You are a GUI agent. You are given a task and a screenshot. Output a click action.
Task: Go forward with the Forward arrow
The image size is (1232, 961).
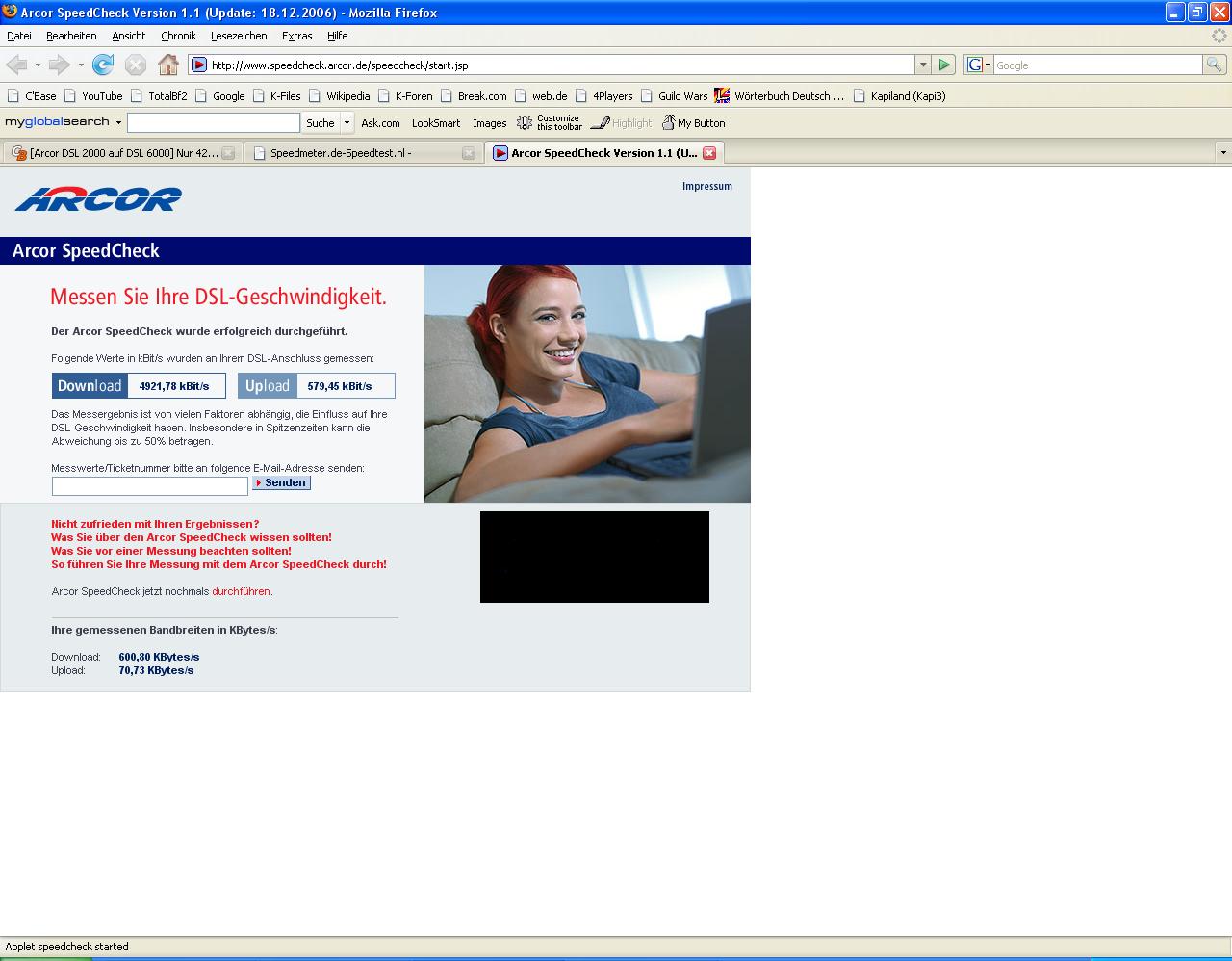tap(59, 65)
